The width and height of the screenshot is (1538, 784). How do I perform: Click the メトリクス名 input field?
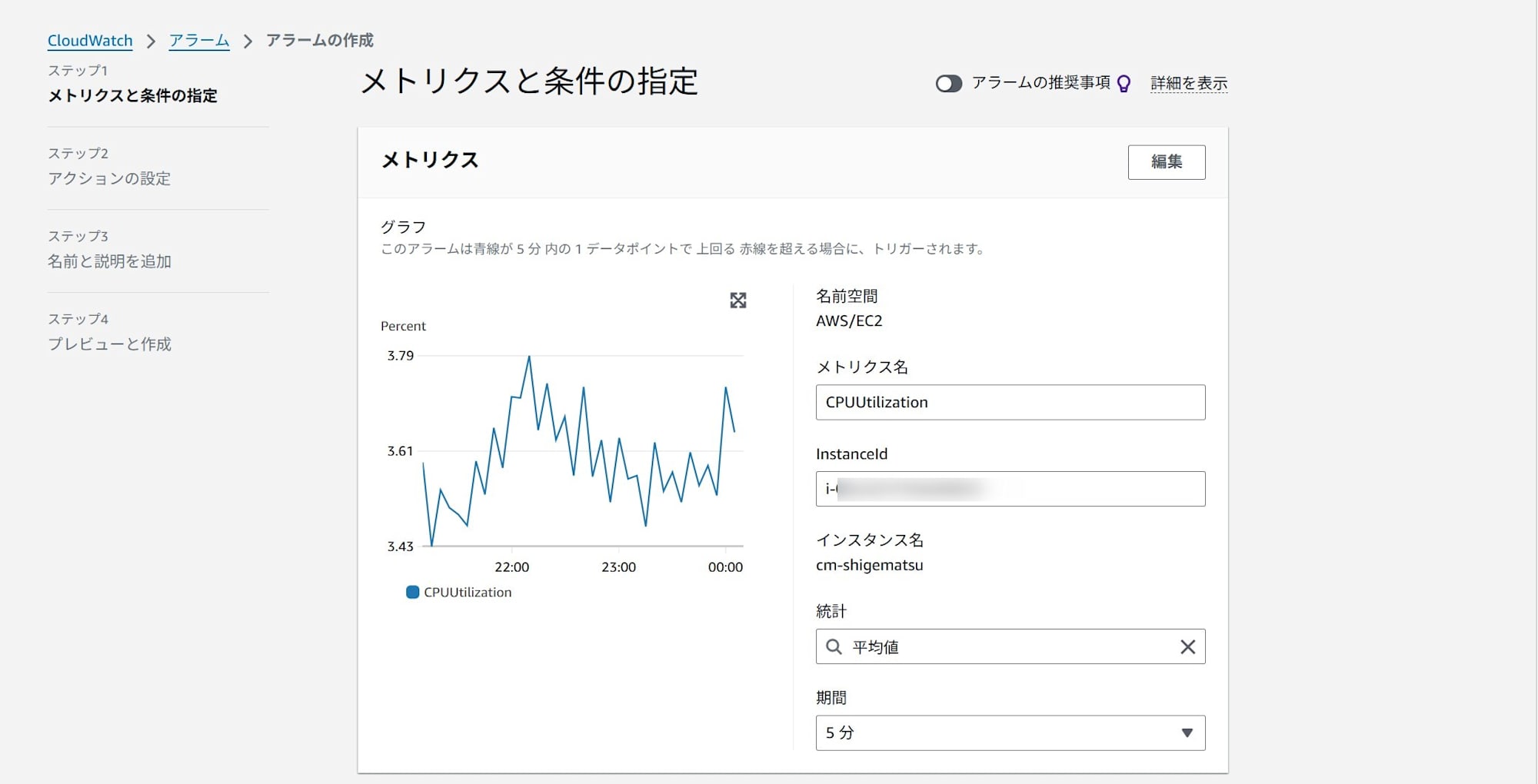1010,402
